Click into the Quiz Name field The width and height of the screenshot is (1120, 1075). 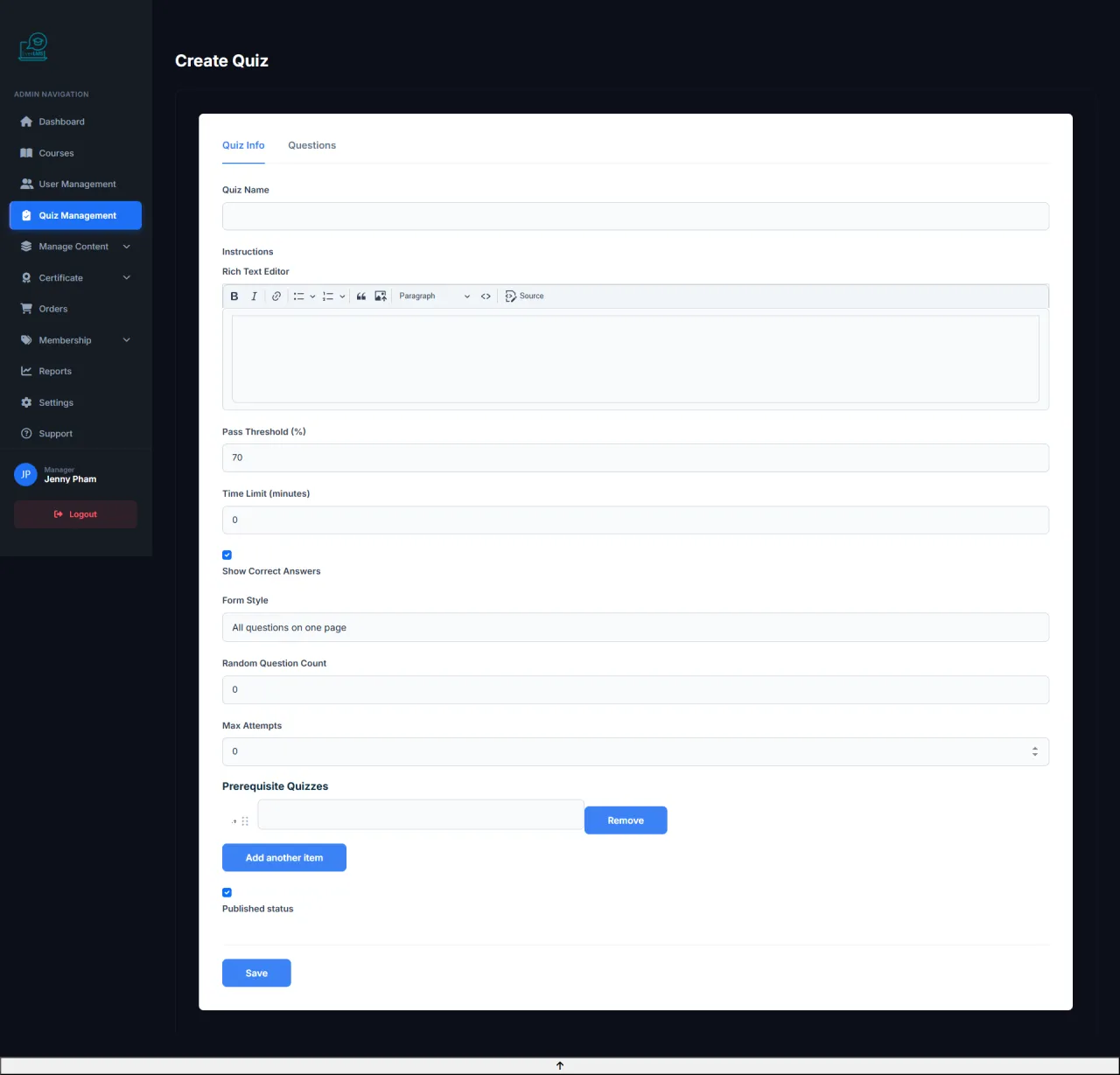point(635,216)
